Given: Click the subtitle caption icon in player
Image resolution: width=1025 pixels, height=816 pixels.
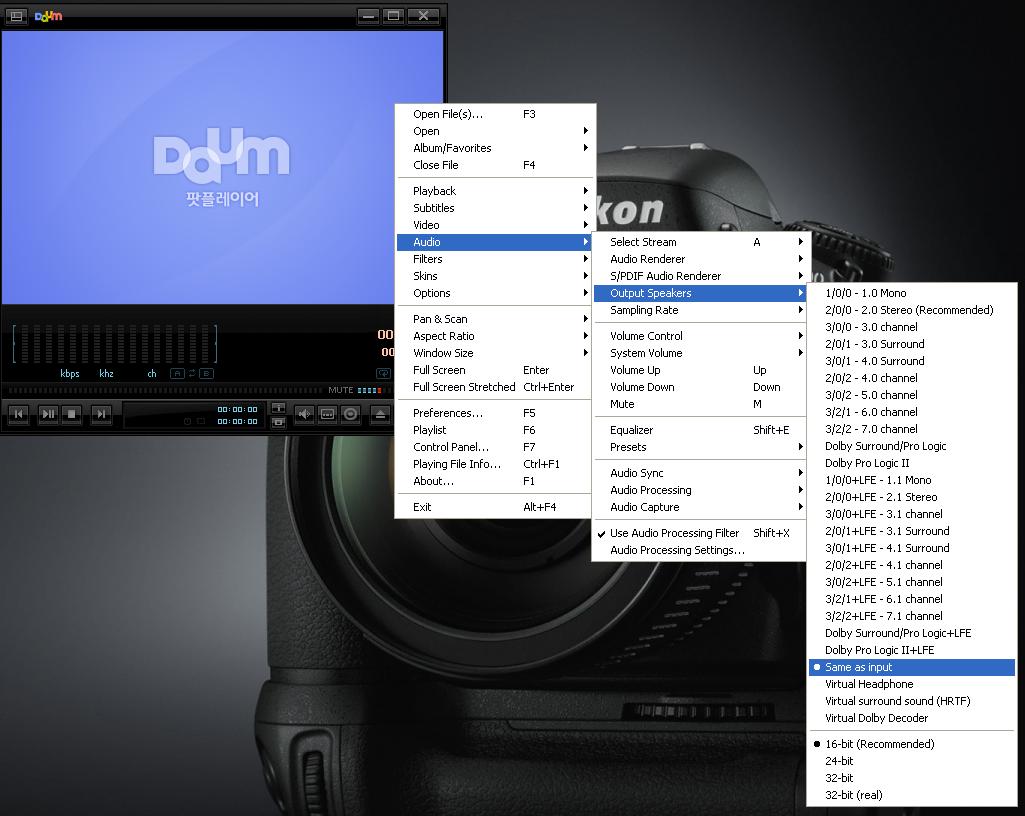Looking at the screenshot, I should pos(328,414).
